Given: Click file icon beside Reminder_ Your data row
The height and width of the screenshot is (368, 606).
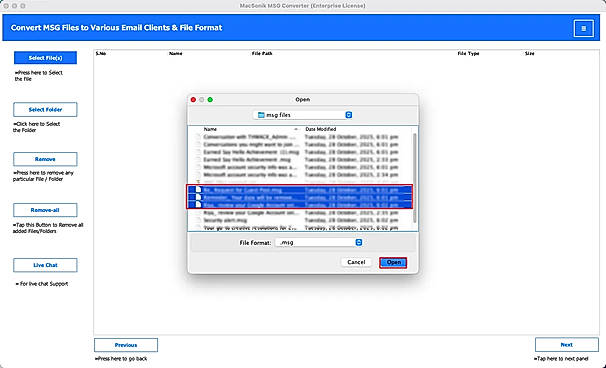Looking at the screenshot, I should pyautogui.click(x=198, y=197).
